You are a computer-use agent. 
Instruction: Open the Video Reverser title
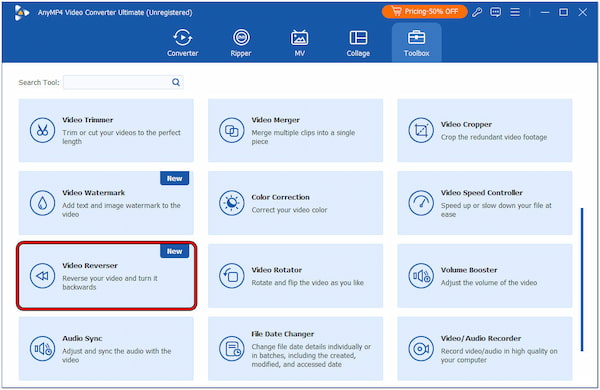[90, 265]
